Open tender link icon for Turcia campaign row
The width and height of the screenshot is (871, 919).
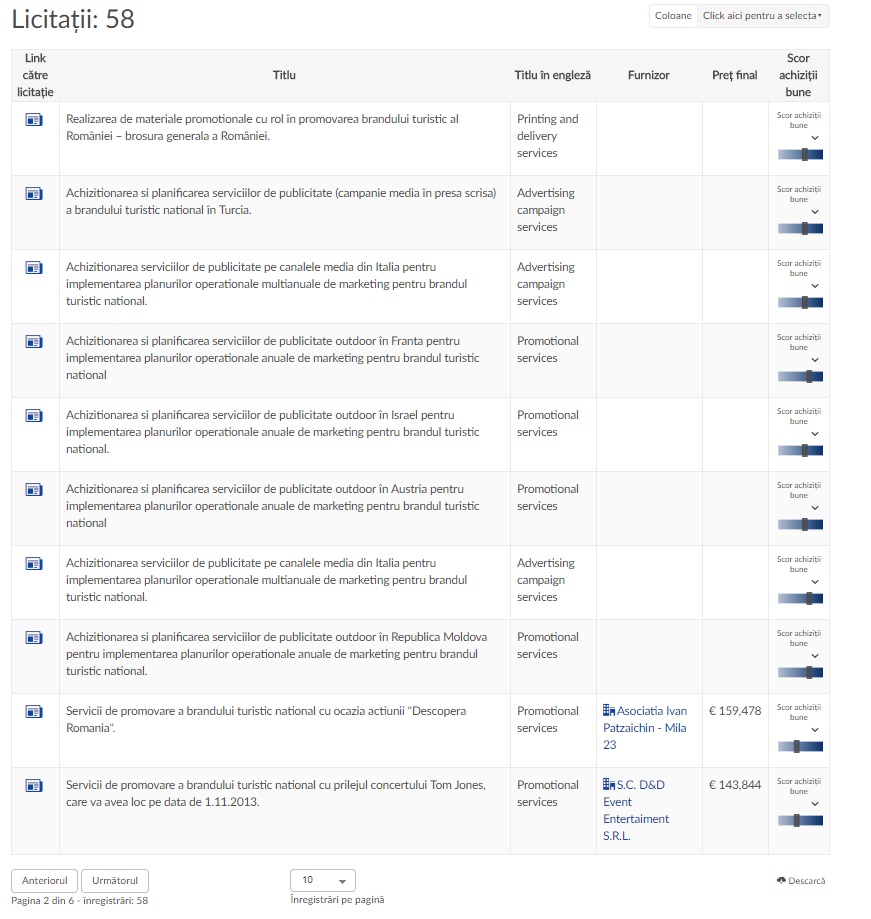click(x=34, y=194)
